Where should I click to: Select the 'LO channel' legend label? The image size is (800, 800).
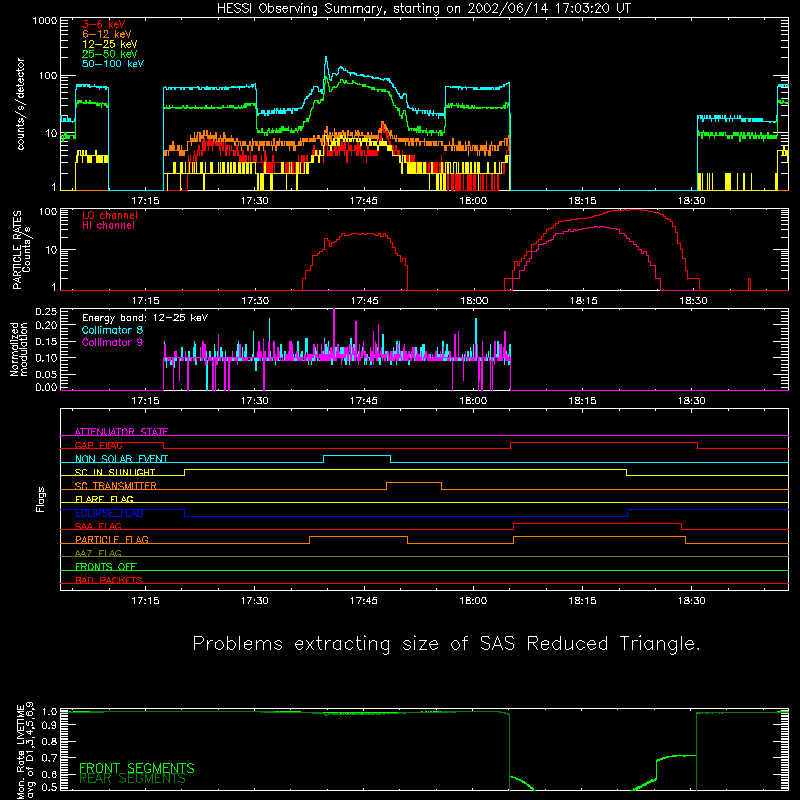(110, 215)
